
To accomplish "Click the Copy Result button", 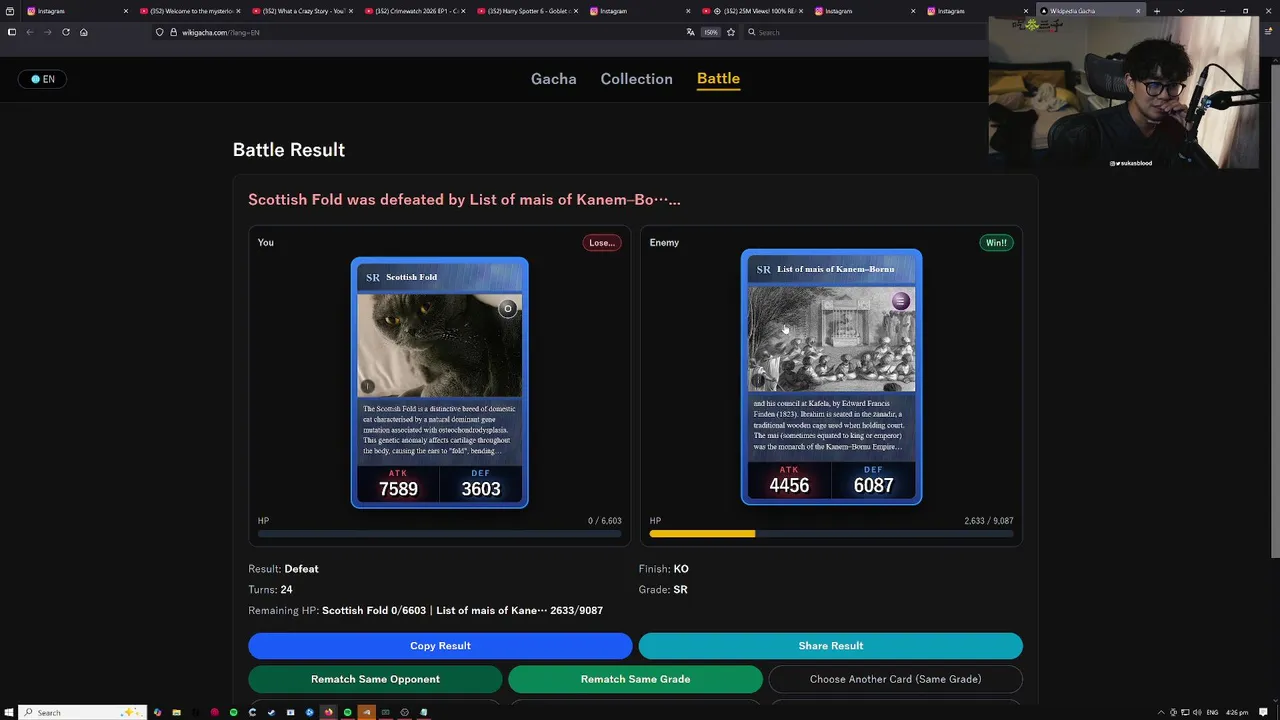I will (x=440, y=646).
